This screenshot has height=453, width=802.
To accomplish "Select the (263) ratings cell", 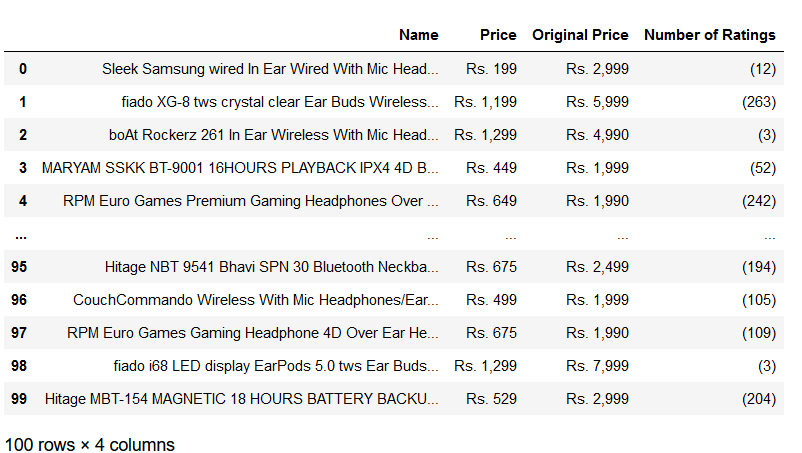I will [759, 102].
